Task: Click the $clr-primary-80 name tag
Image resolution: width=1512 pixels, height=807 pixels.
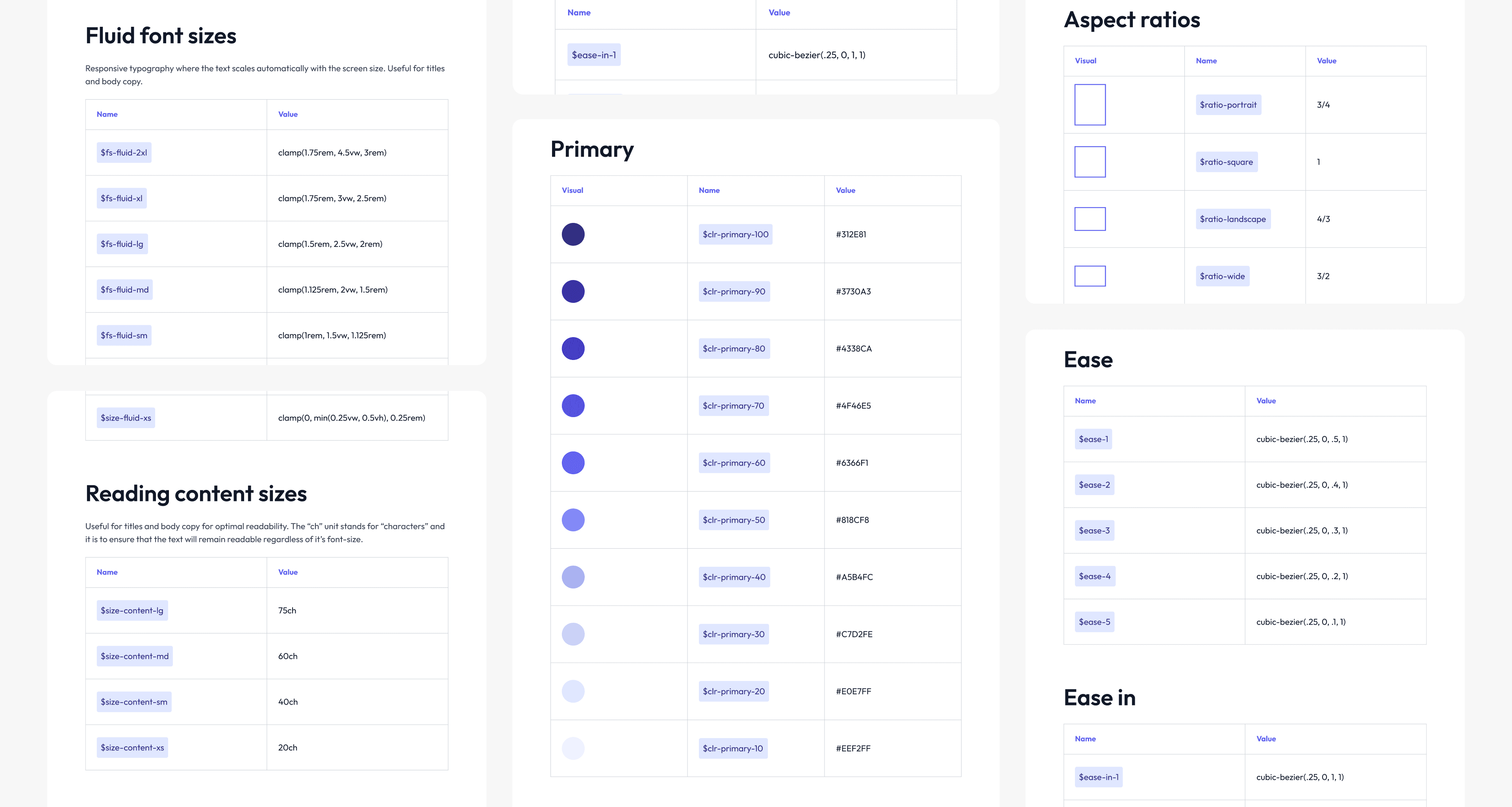Action: [734, 349]
